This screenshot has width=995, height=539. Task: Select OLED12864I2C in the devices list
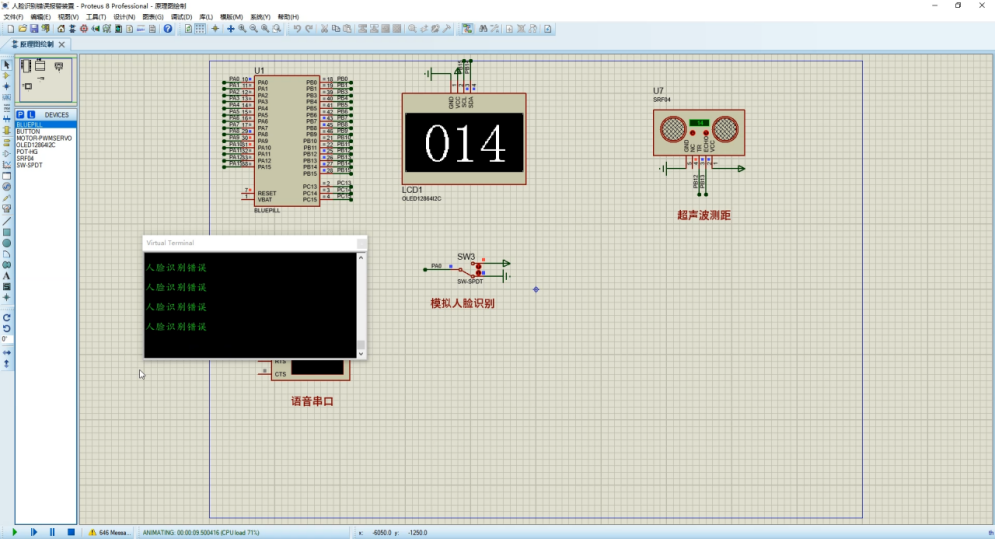coord(46,145)
